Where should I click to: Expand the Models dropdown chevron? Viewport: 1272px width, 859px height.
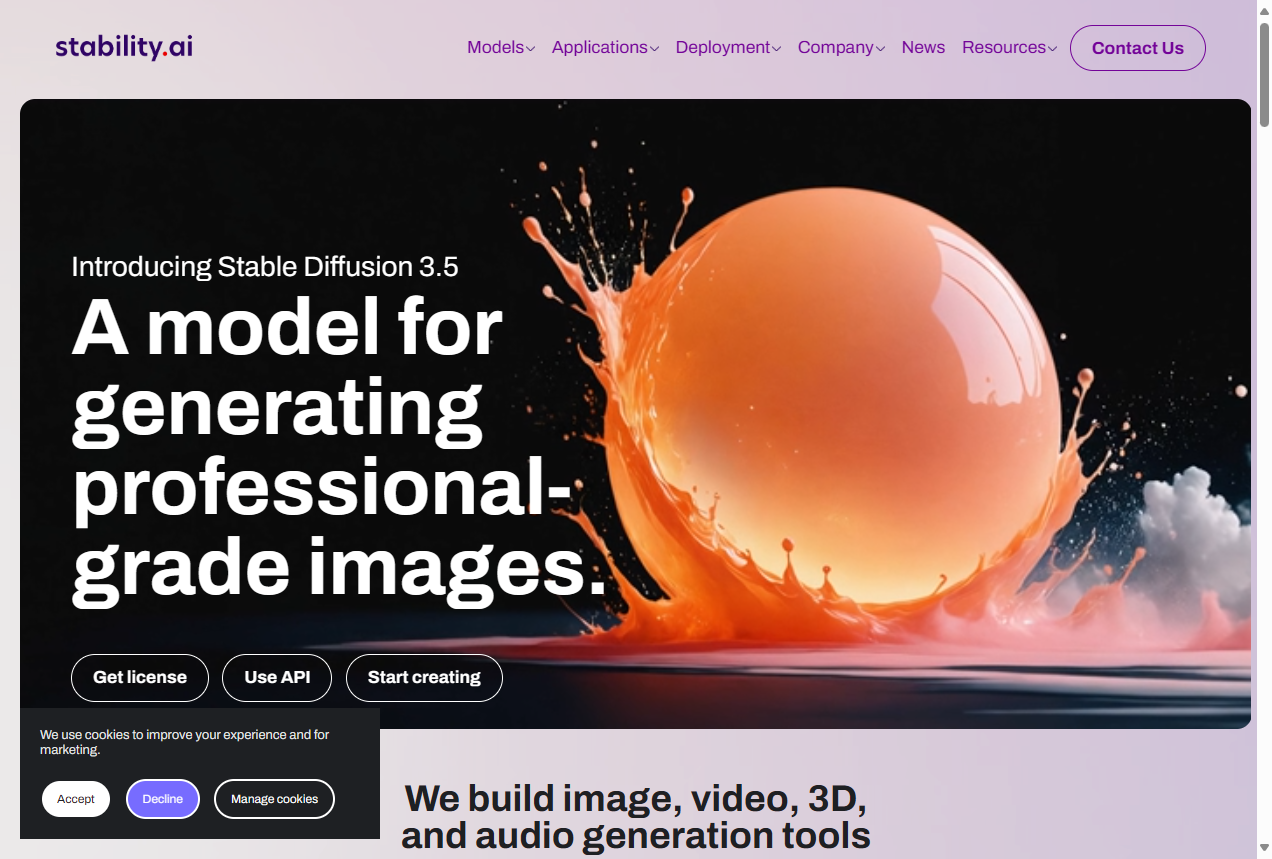[531, 49]
